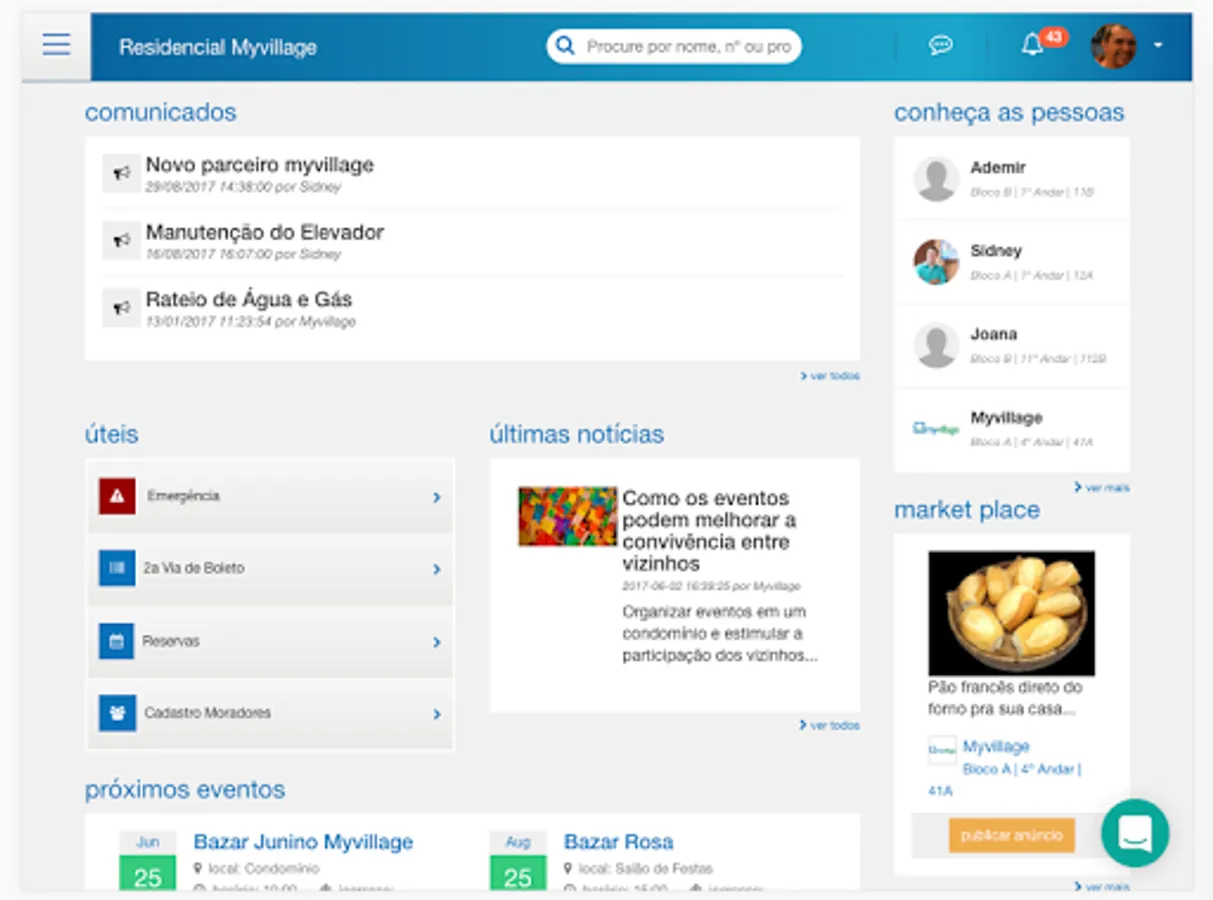This screenshot has width=1213, height=900.
Task: Click megaphone icon beside Novo parceiro myvillage
Action: coord(122,173)
